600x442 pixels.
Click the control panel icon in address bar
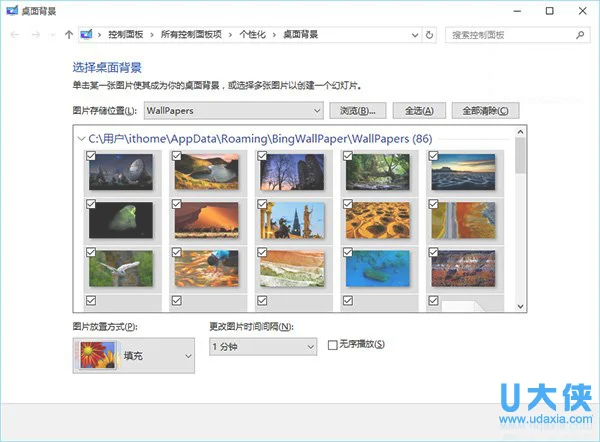[86, 35]
